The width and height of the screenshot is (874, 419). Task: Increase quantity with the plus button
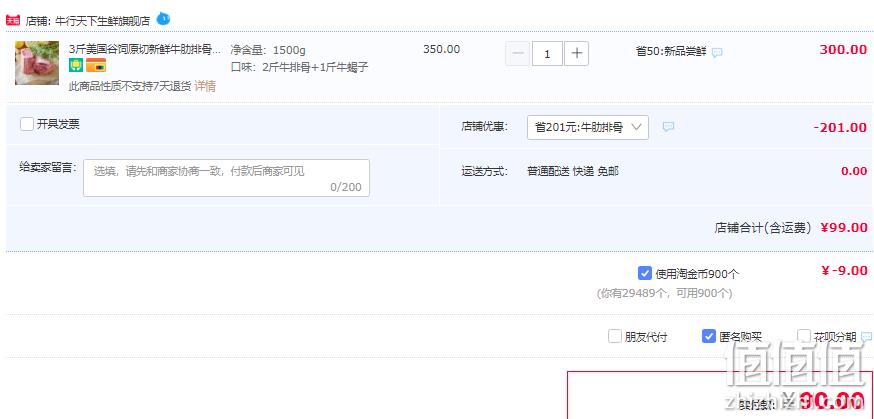pos(576,54)
